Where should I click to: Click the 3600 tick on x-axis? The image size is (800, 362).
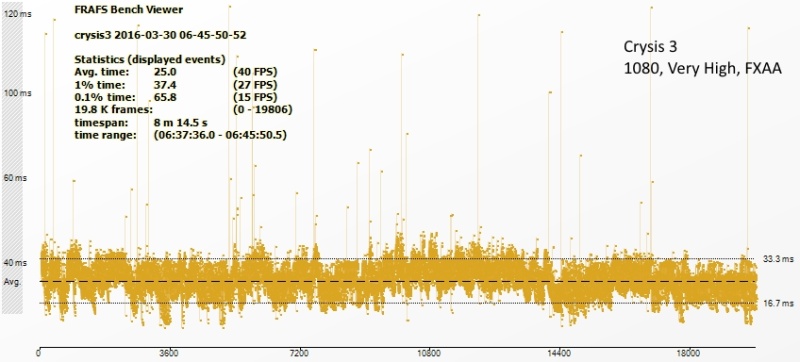169,353
